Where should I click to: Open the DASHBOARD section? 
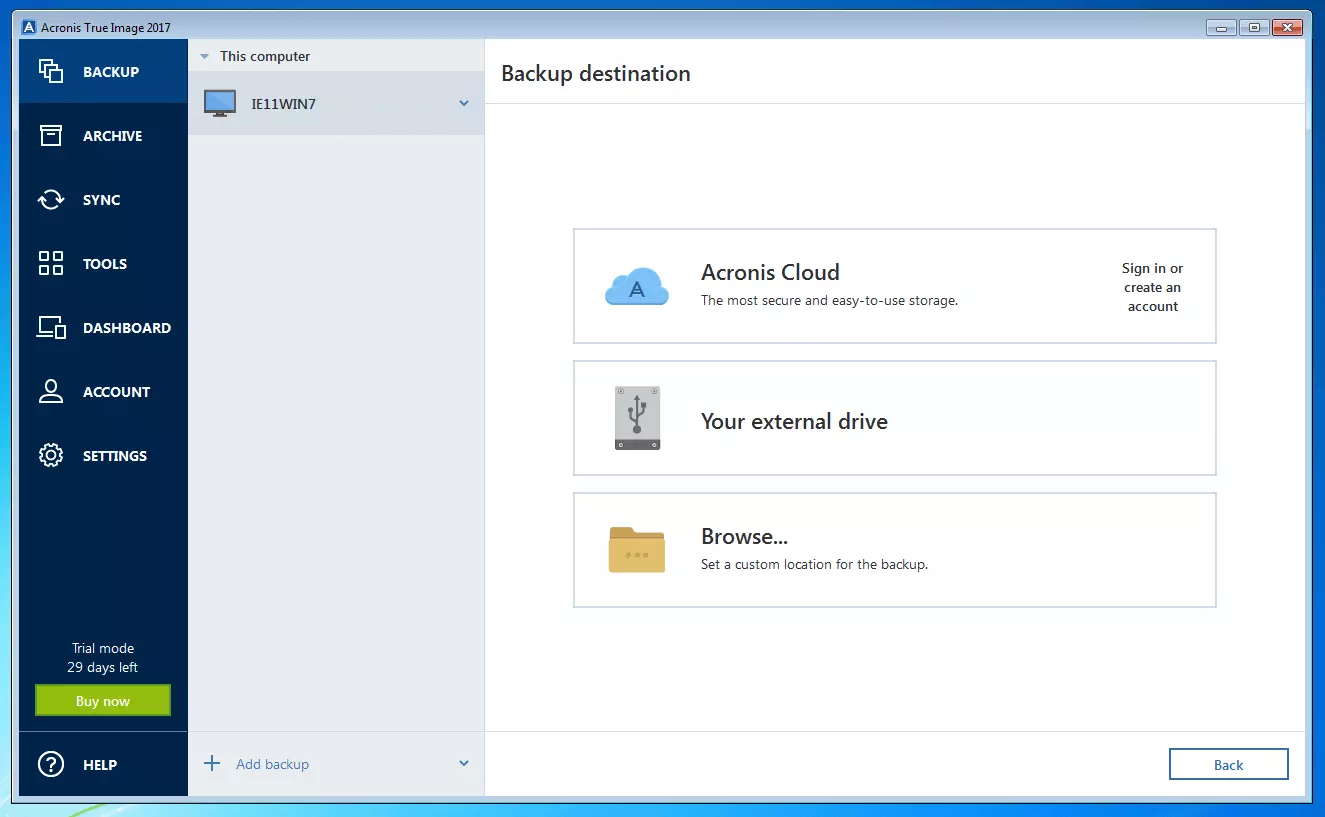(103, 328)
